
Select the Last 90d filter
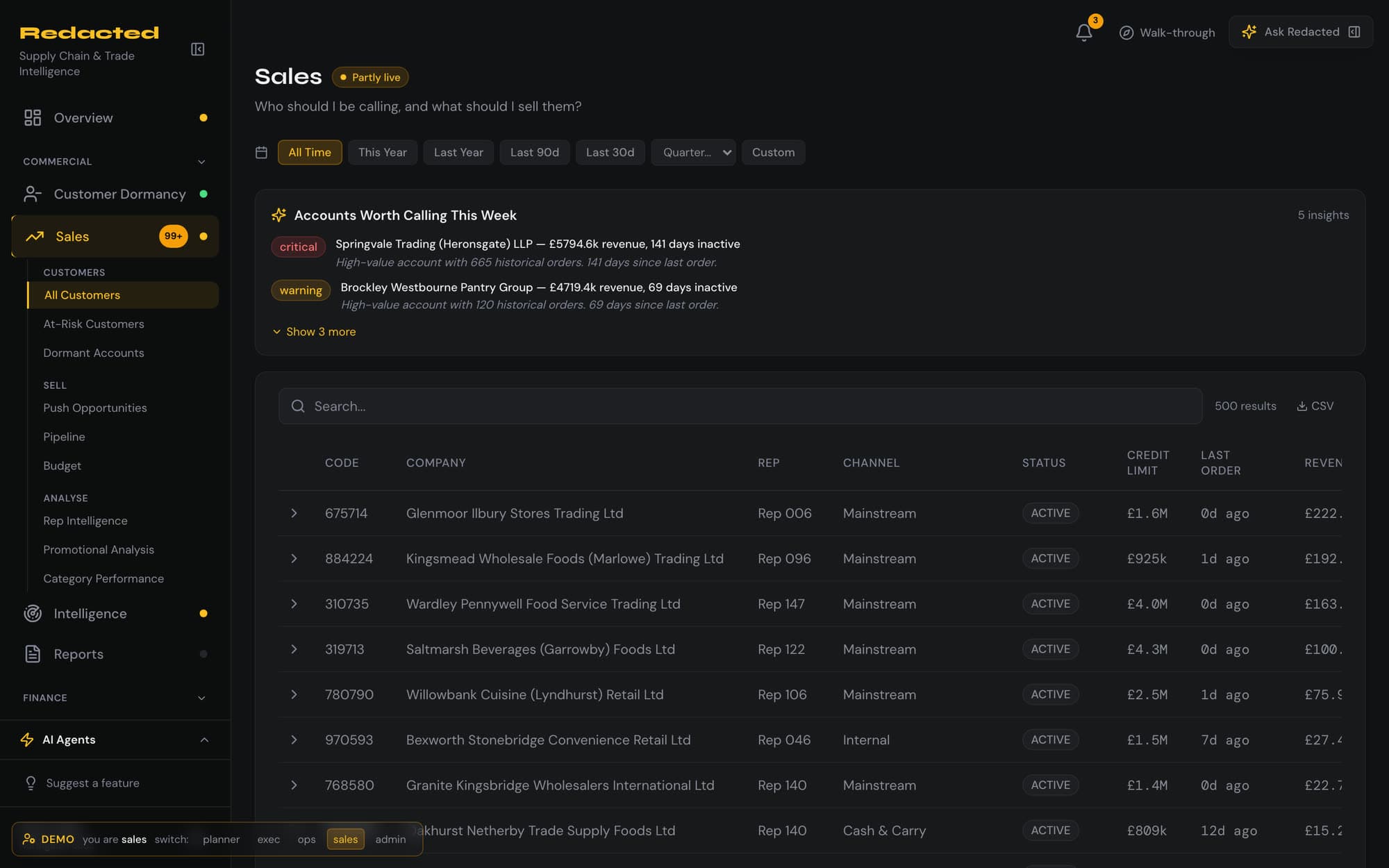(x=535, y=152)
